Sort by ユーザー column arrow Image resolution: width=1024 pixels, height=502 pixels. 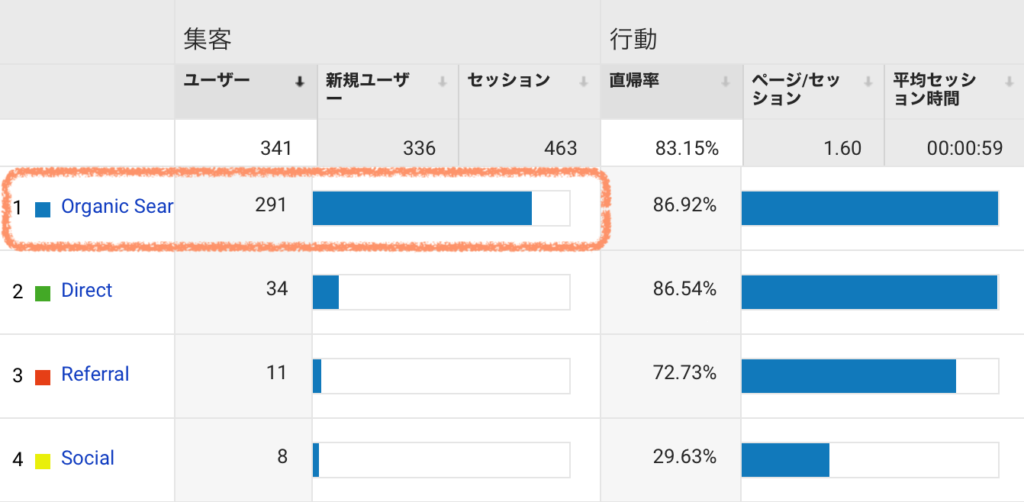coord(300,82)
